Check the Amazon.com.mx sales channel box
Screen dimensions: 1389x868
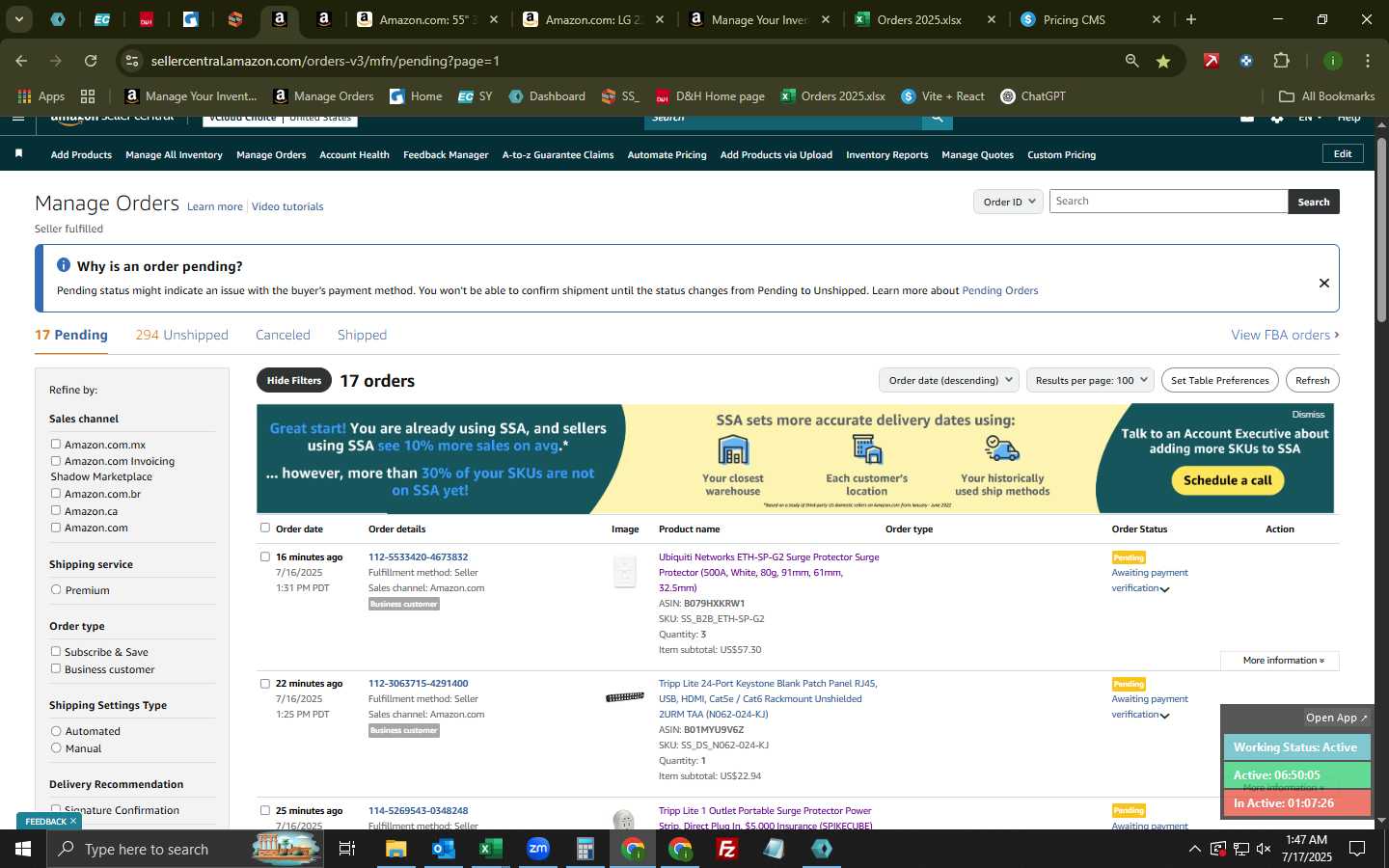(56, 444)
